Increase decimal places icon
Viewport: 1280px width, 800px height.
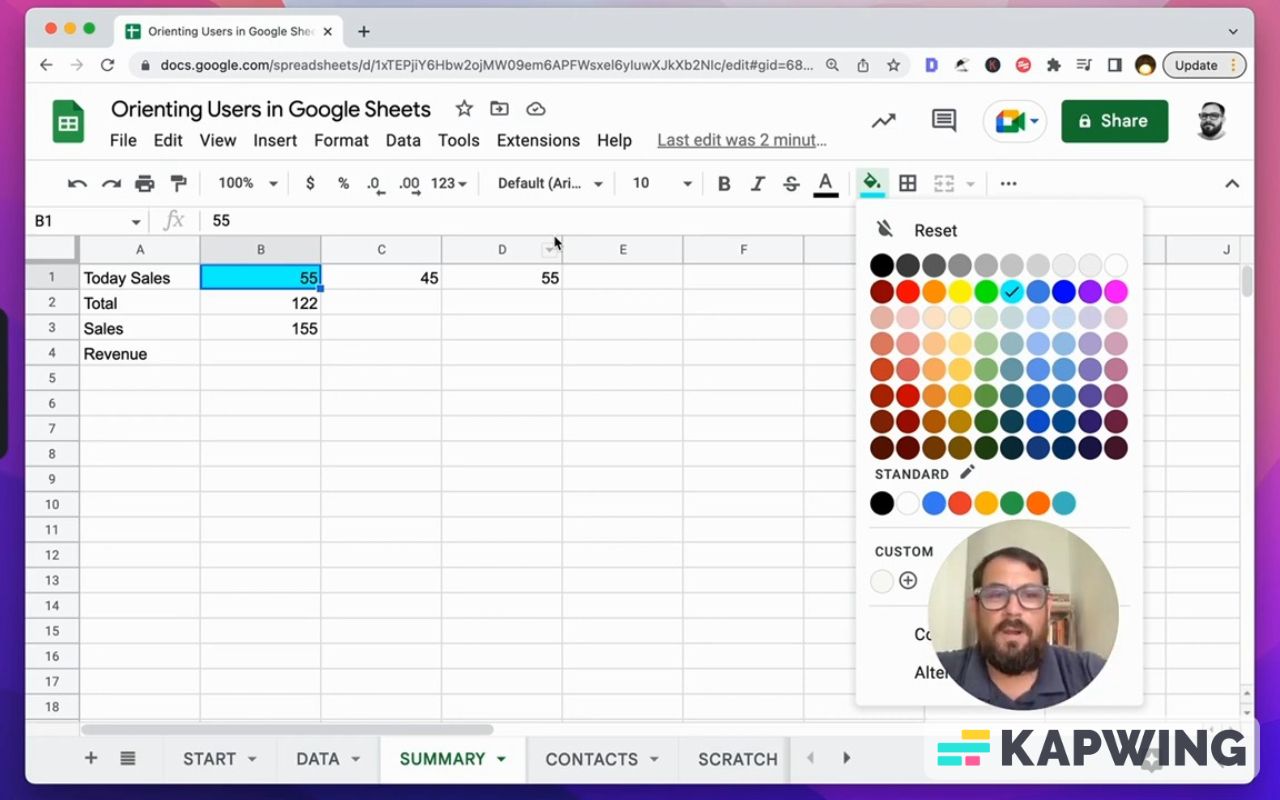click(x=409, y=184)
